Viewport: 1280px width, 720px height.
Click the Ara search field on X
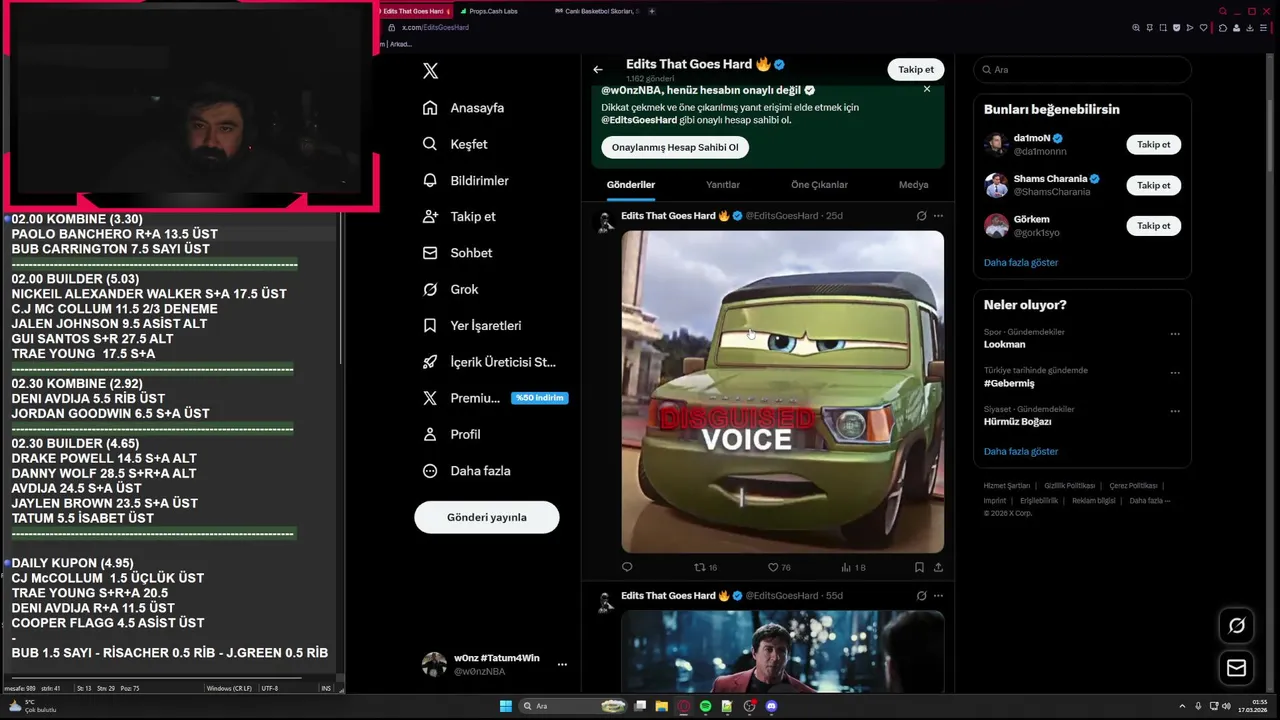click(1082, 70)
